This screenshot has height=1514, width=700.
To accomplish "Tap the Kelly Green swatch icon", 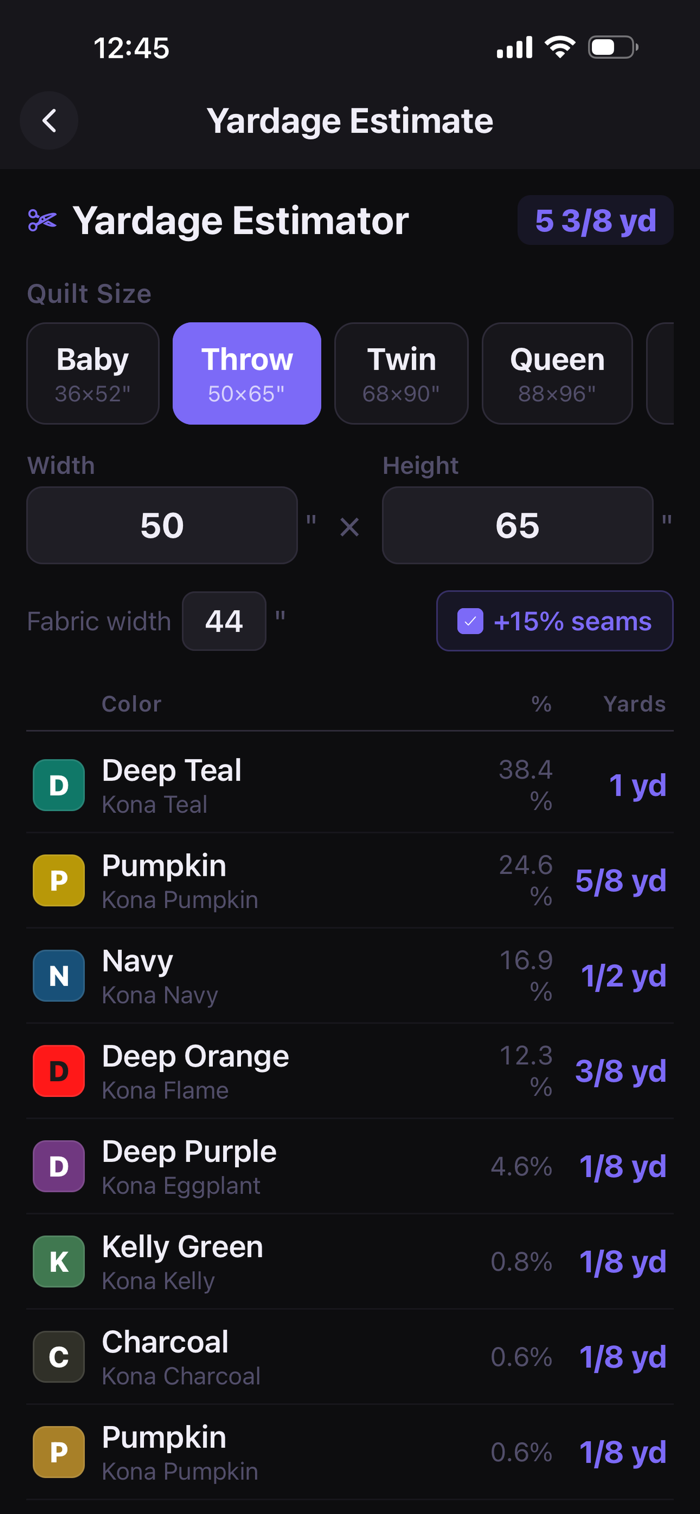I will (x=59, y=1261).
